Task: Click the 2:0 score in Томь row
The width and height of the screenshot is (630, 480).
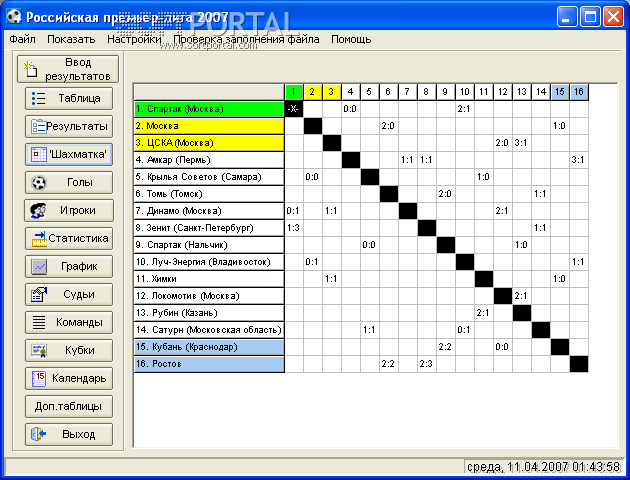Action: pyautogui.click(x=445, y=194)
